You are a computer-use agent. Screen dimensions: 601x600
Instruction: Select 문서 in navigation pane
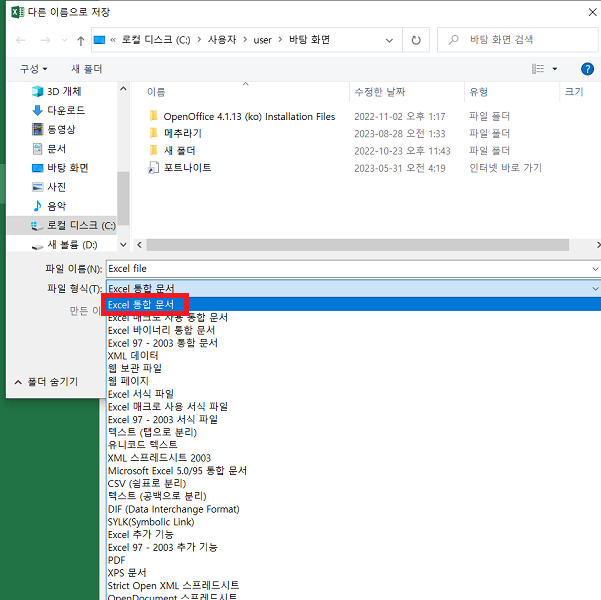[49, 149]
